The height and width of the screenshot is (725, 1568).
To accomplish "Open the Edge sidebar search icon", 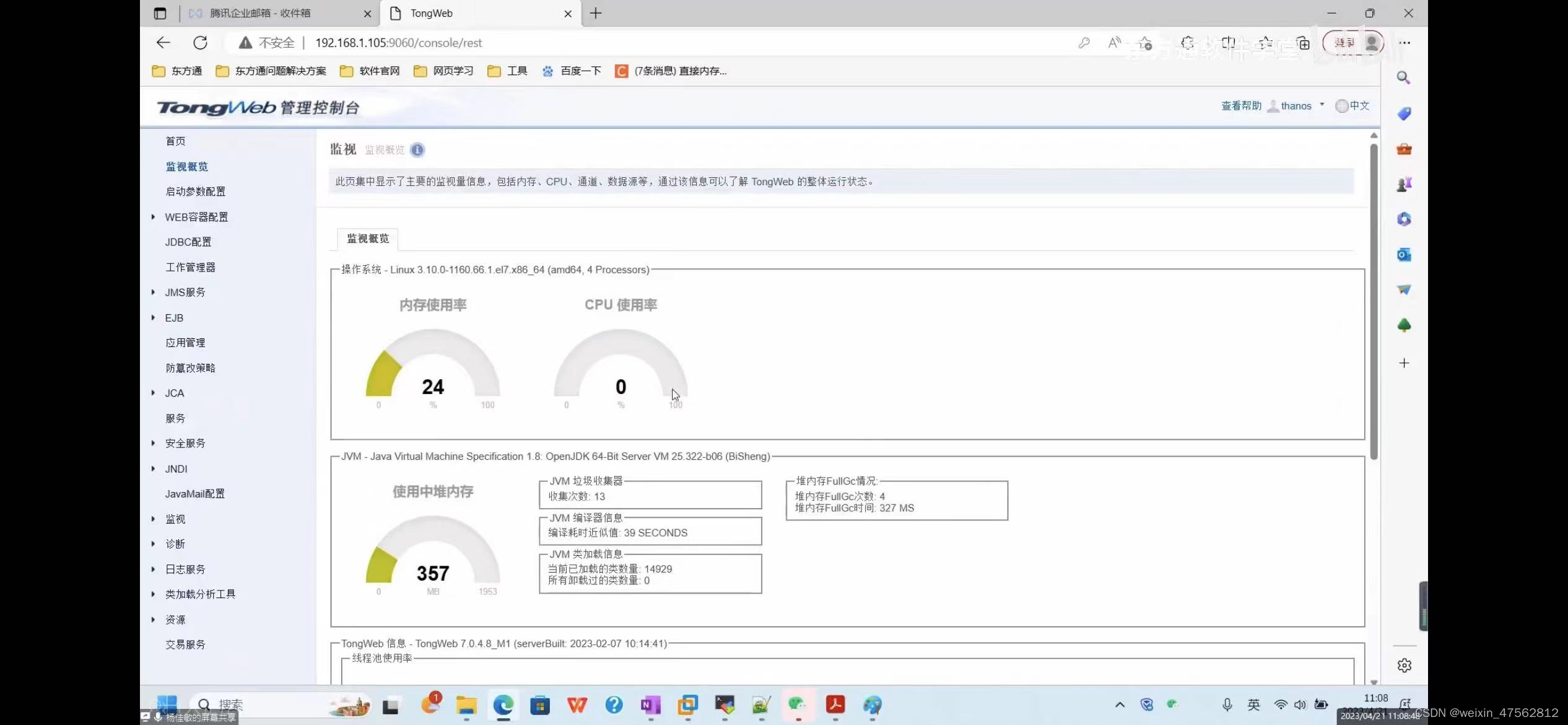I will click(x=1403, y=78).
